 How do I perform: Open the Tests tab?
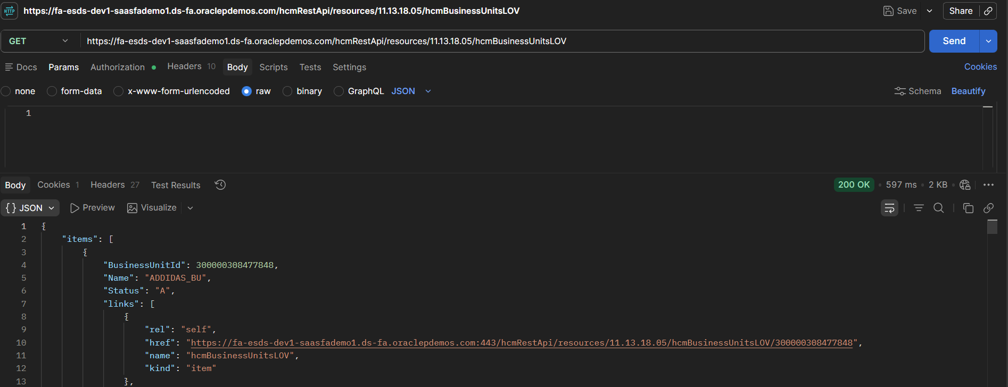tap(310, 67)
